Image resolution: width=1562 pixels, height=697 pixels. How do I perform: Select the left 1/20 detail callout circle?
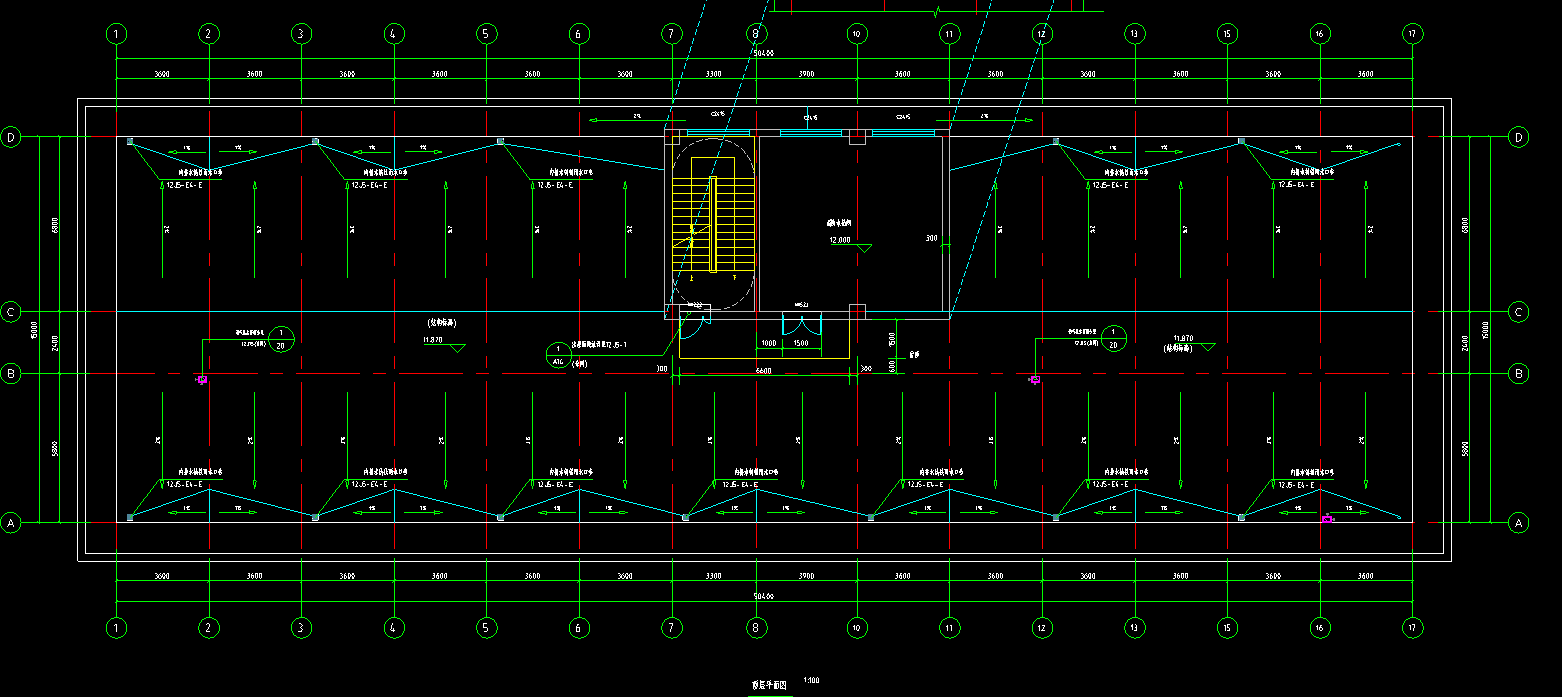pos(282,339)
